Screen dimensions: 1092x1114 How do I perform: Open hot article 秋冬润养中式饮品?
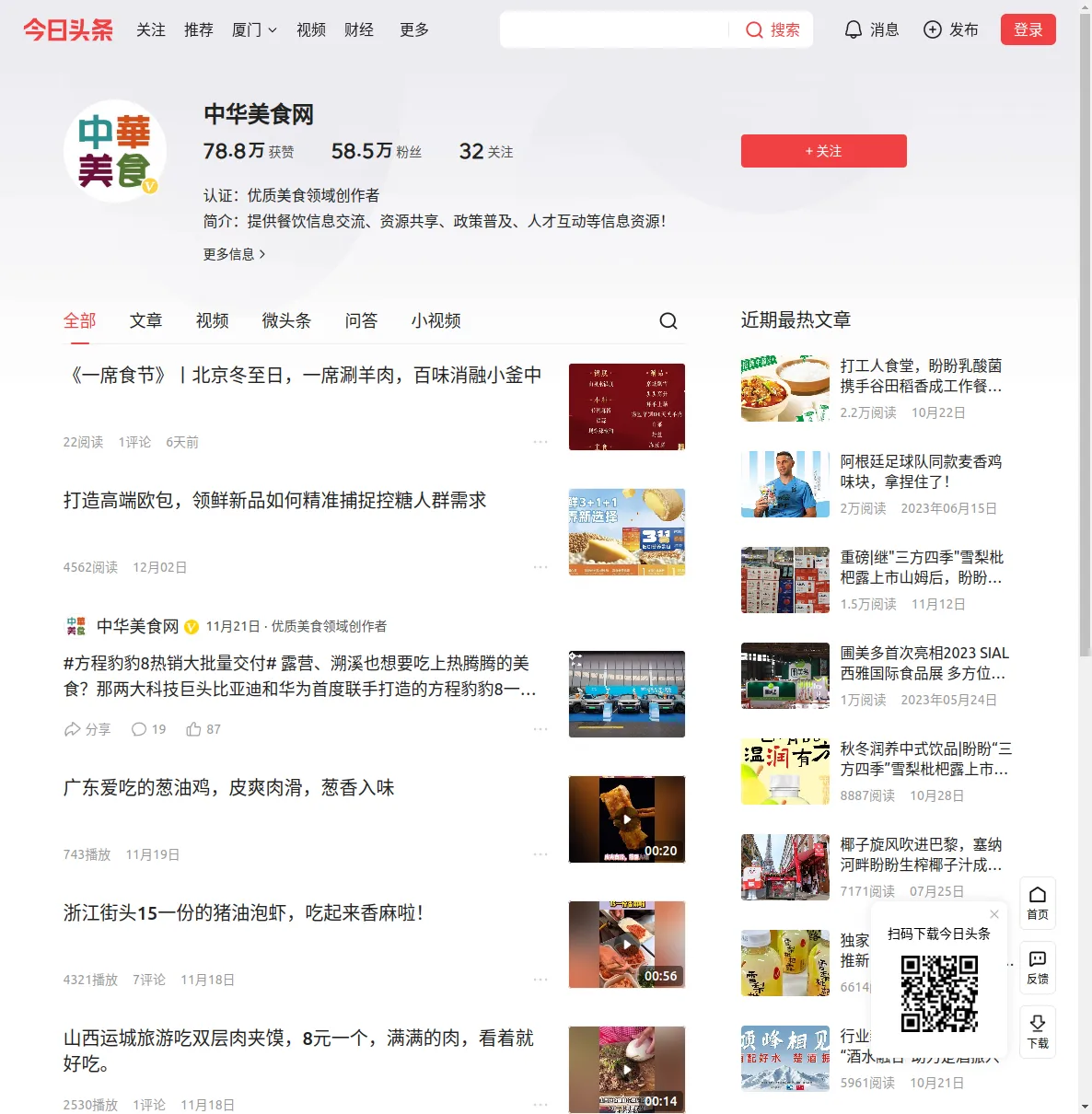(x=926, y=759)
